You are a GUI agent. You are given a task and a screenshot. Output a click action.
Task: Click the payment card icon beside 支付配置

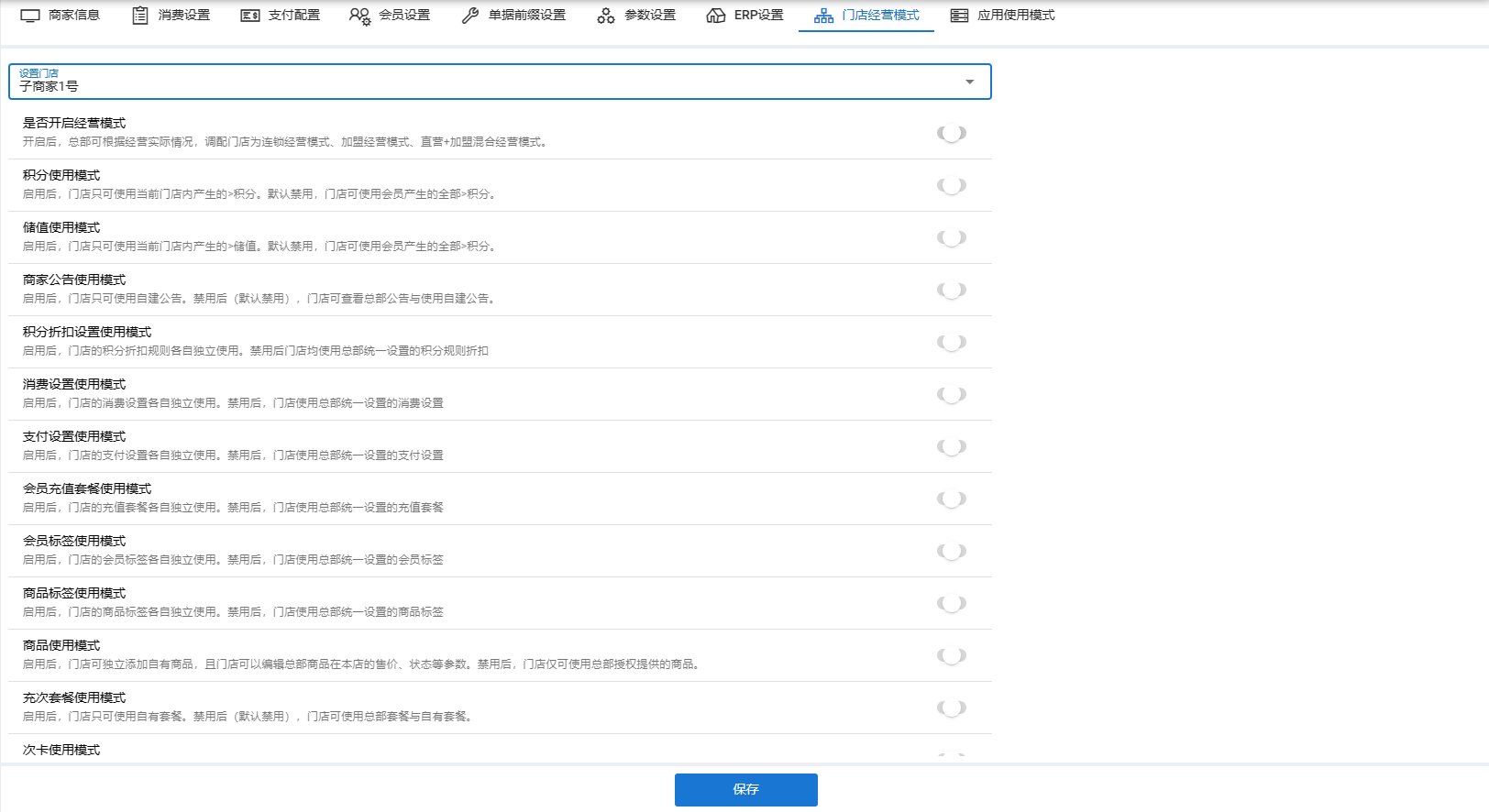pyautogui.click(x=250, y=16)
